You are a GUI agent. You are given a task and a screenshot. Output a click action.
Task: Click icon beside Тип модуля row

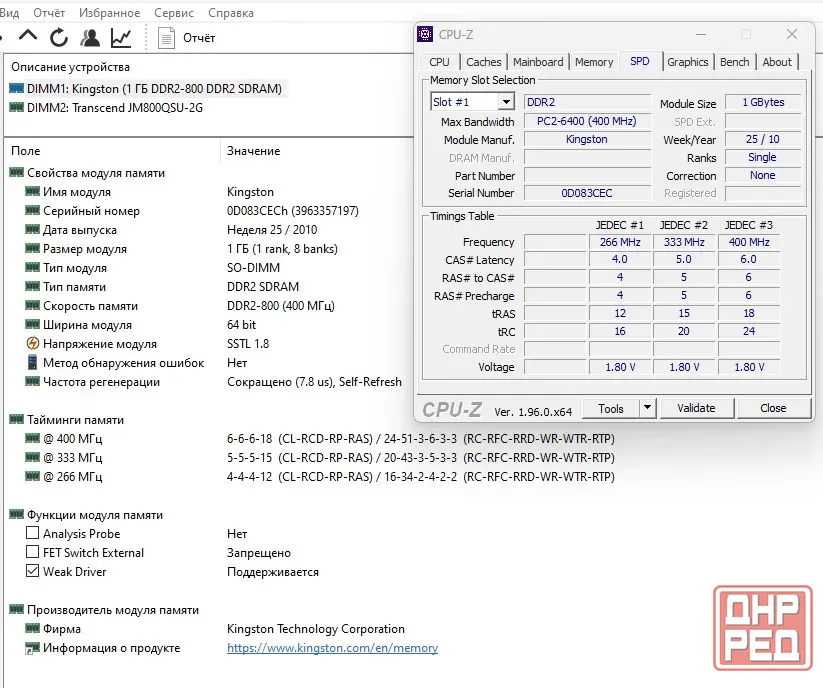point(33,267)
